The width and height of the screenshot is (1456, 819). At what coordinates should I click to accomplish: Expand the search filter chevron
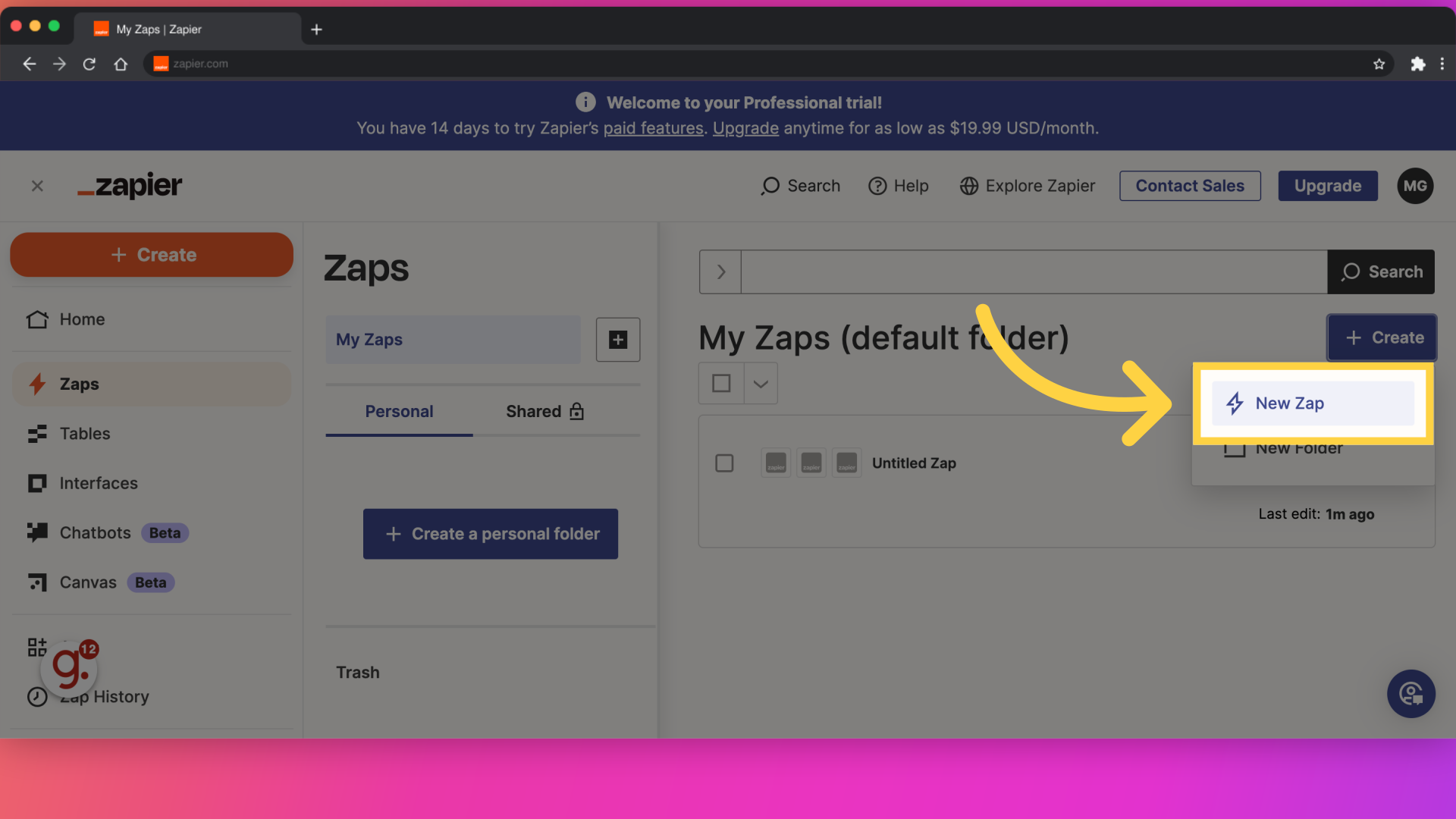[x=720, y=271]
